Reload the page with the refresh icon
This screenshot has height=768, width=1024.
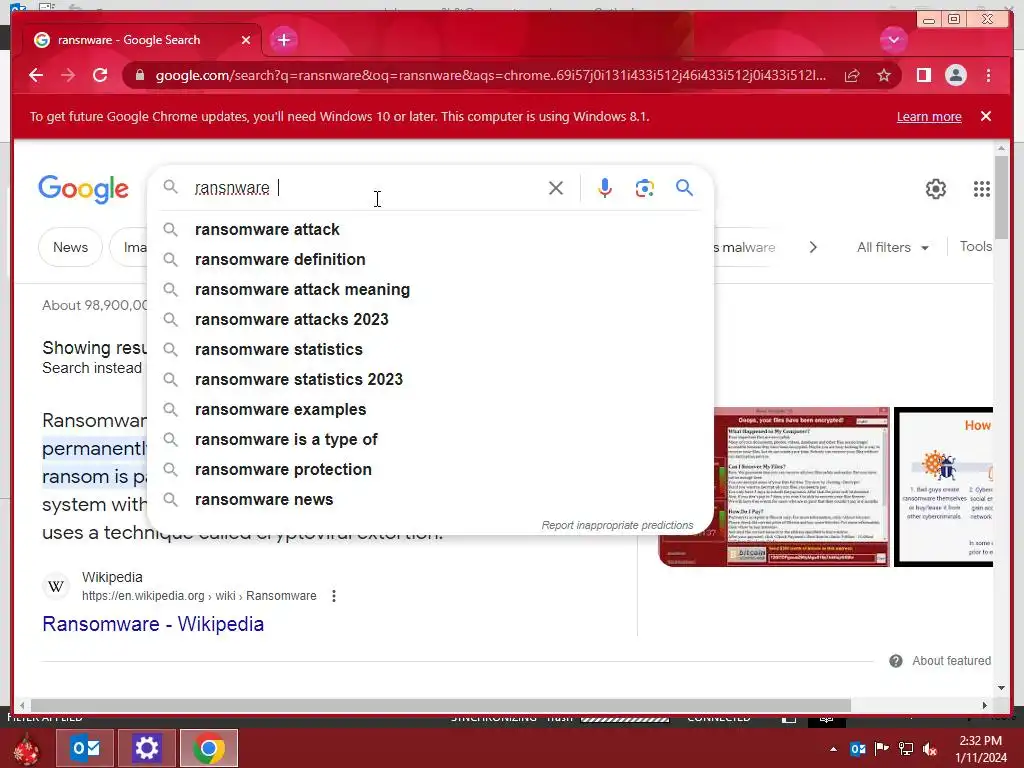click(x=100, y=75)
